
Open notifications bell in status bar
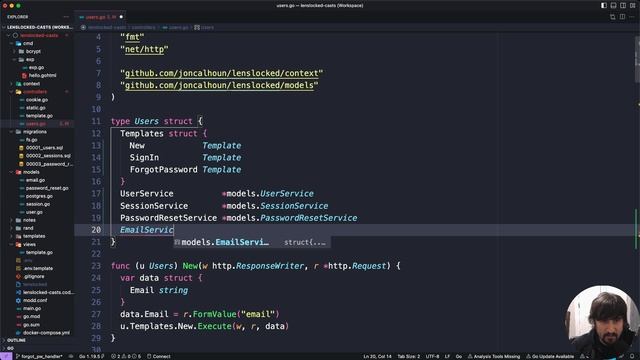[x=632, y=356]
